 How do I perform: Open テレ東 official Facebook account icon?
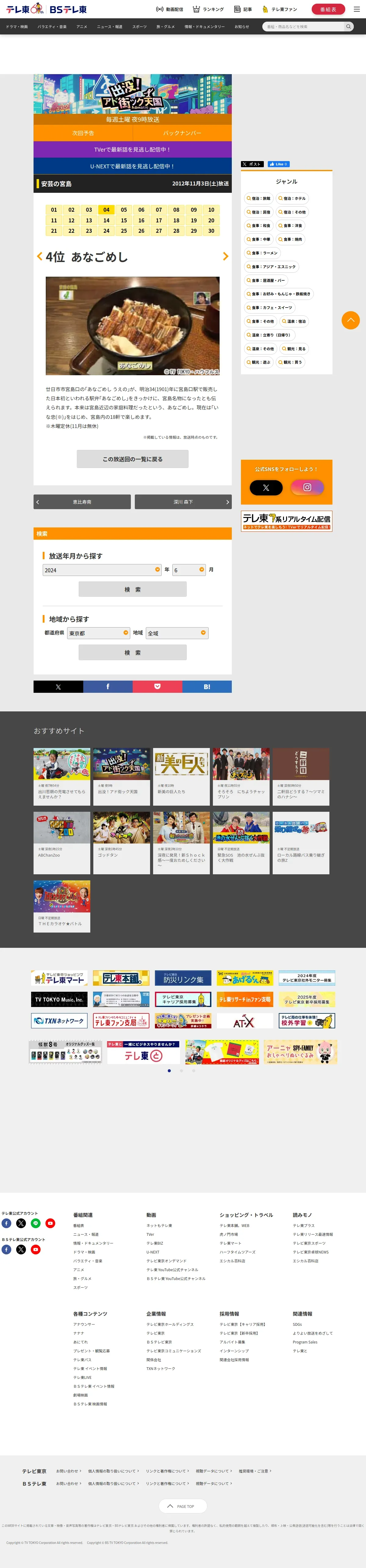tap(6, 1223)
